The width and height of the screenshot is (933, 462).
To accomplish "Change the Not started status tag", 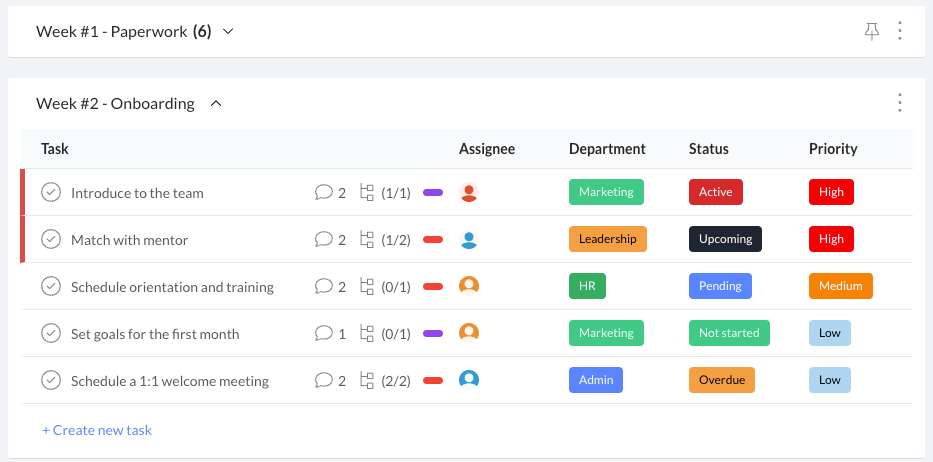I will point(730,333).
